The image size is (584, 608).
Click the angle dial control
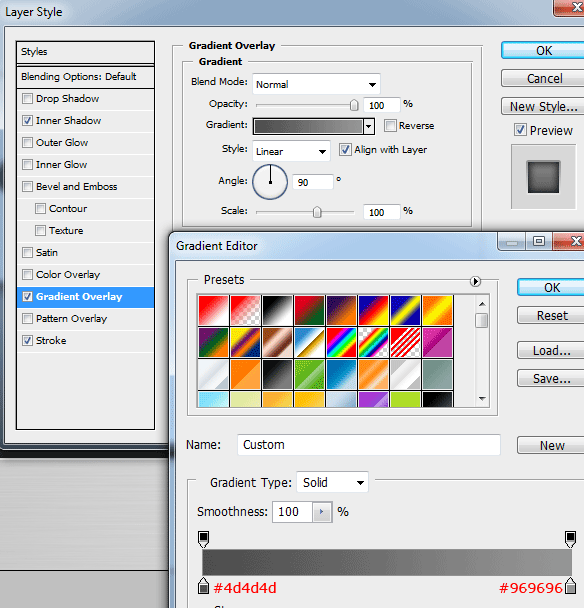270,181
